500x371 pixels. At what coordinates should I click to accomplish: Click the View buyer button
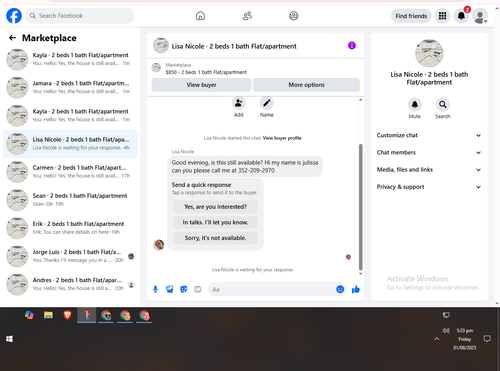201,85
